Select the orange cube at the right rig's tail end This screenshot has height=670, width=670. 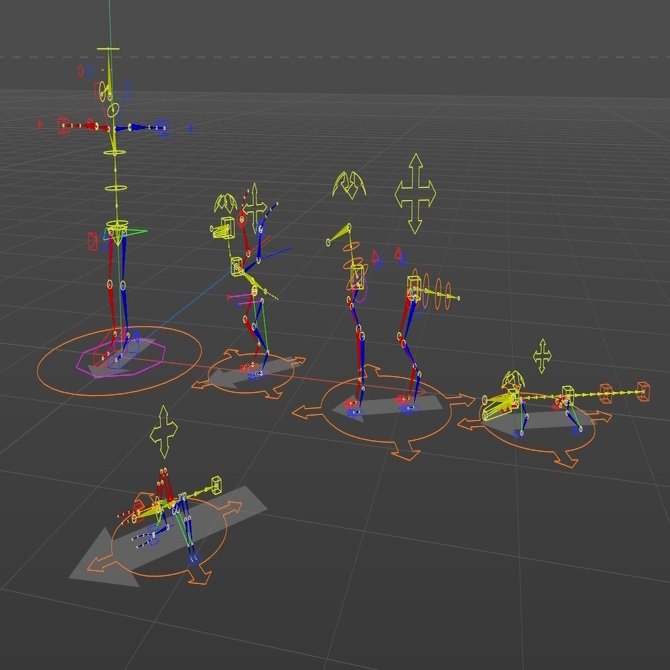644,392
